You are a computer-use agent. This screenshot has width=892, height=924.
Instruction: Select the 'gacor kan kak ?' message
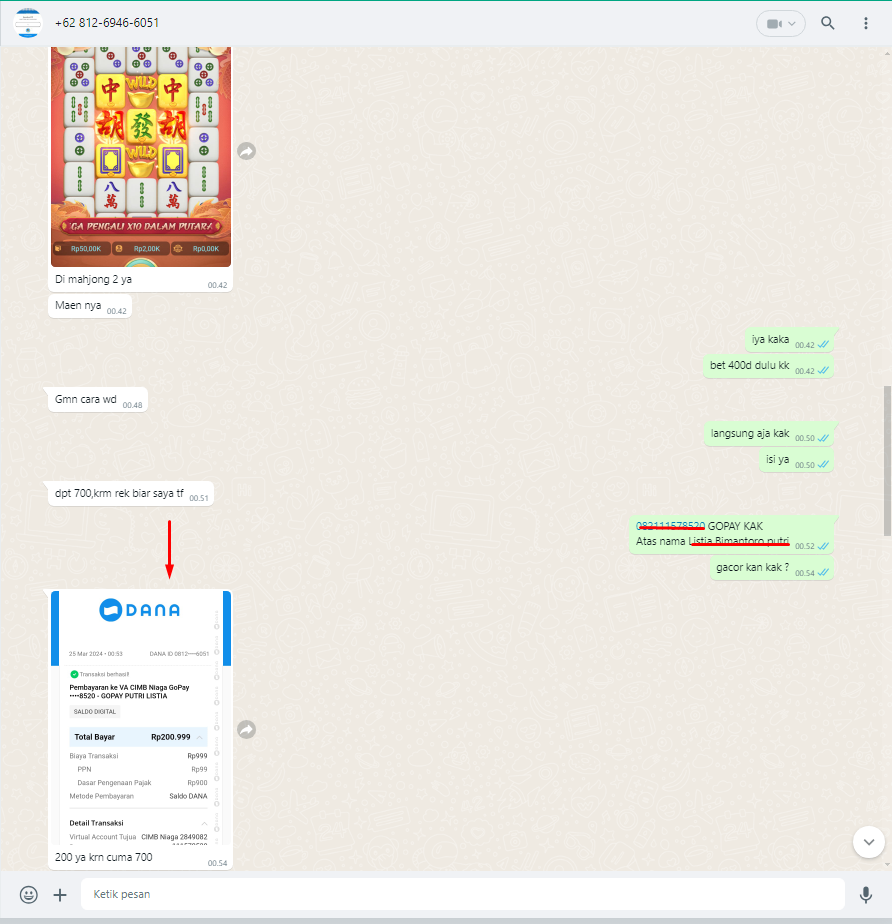tap(752, 568)
